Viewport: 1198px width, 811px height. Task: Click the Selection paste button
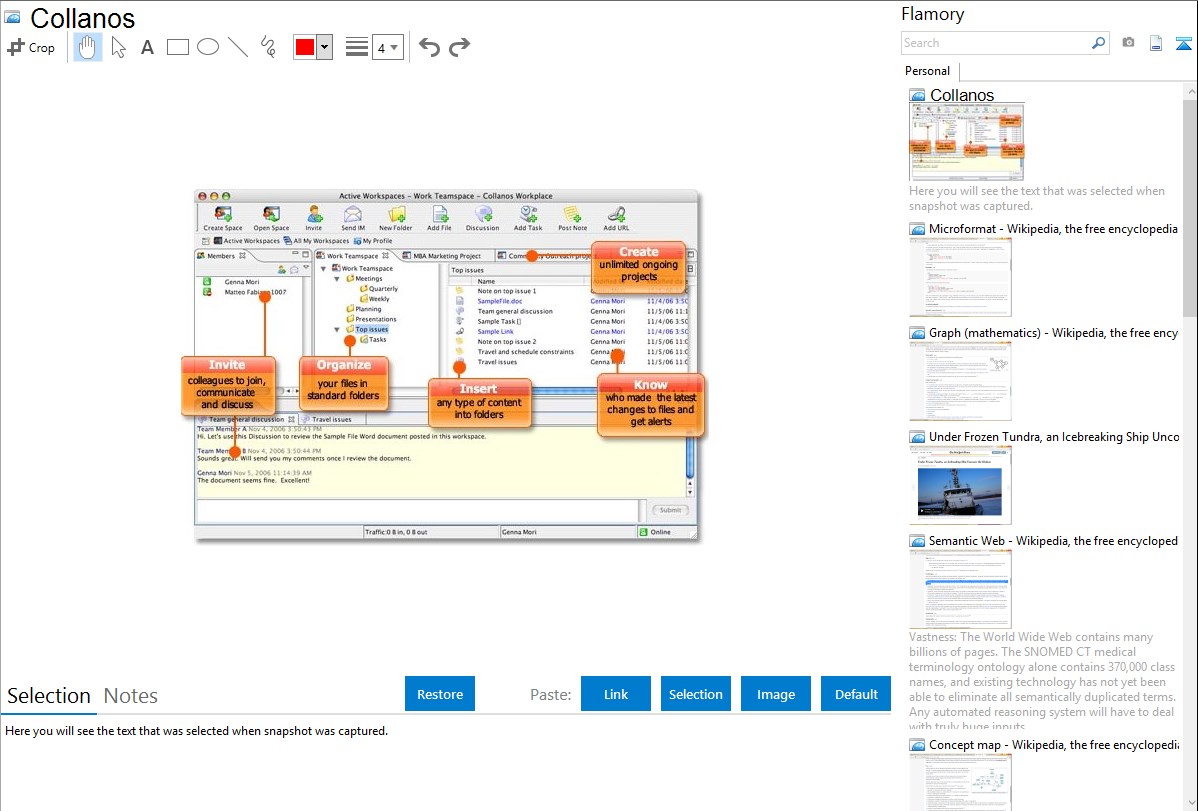(x=695, y=694)
